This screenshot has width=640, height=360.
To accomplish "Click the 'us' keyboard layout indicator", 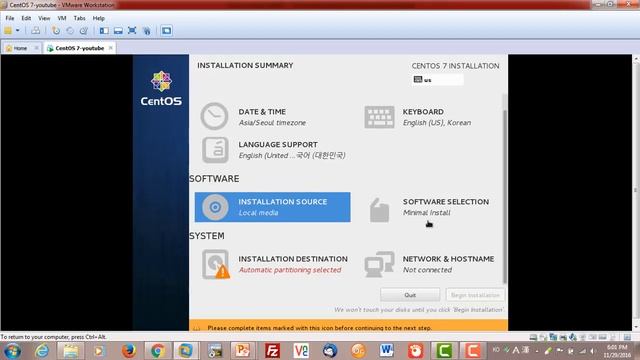I will [x=438, y=80].
